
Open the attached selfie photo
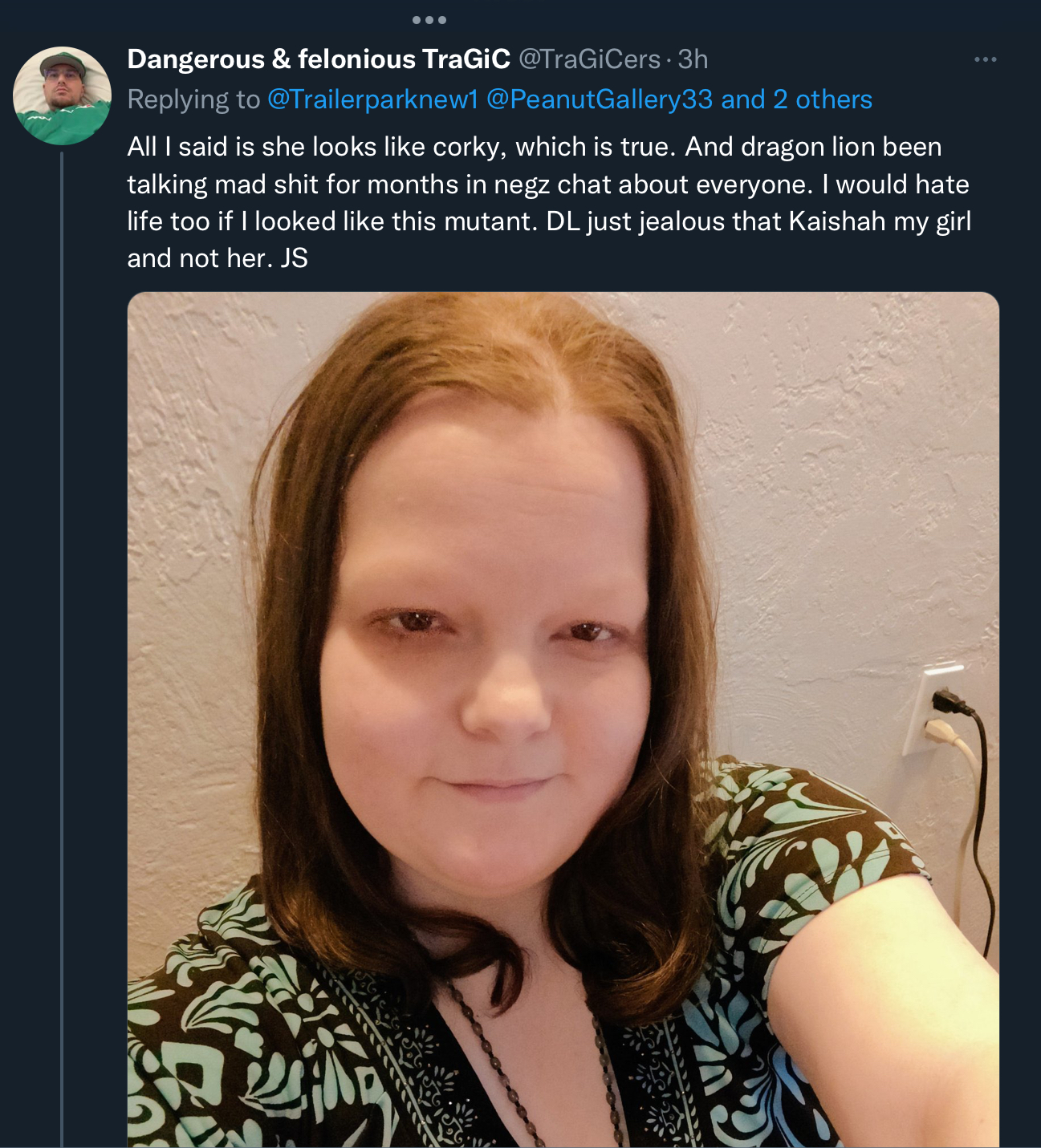(563, 720)
